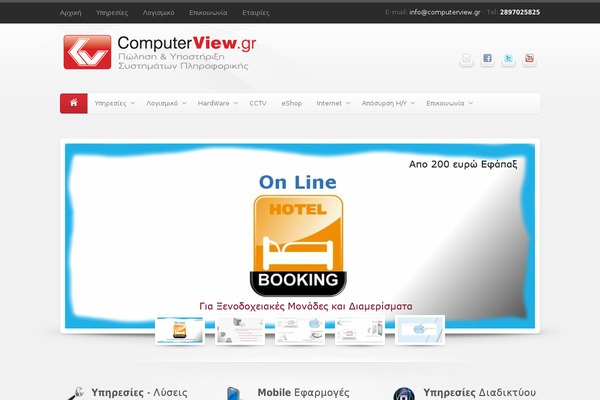Open Εταιρίες link in the top bar

(256, 13)
